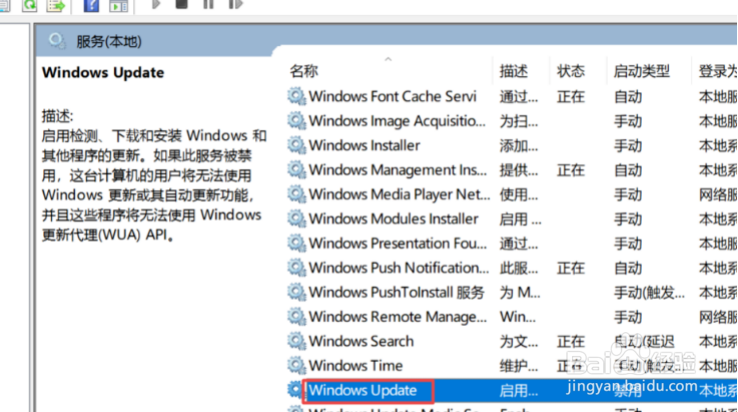Click the green Refresh toolbar icon
This screenshot has height=412, width=738.
tap(29, 5)
